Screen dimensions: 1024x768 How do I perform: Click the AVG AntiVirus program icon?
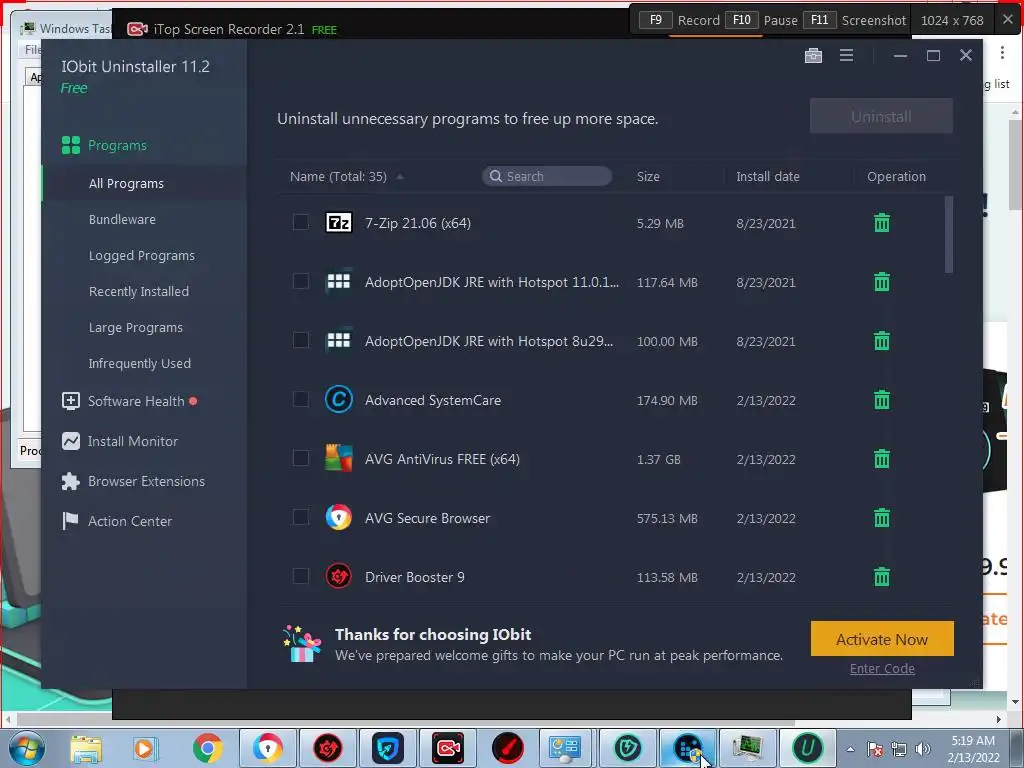coord(338,458)
